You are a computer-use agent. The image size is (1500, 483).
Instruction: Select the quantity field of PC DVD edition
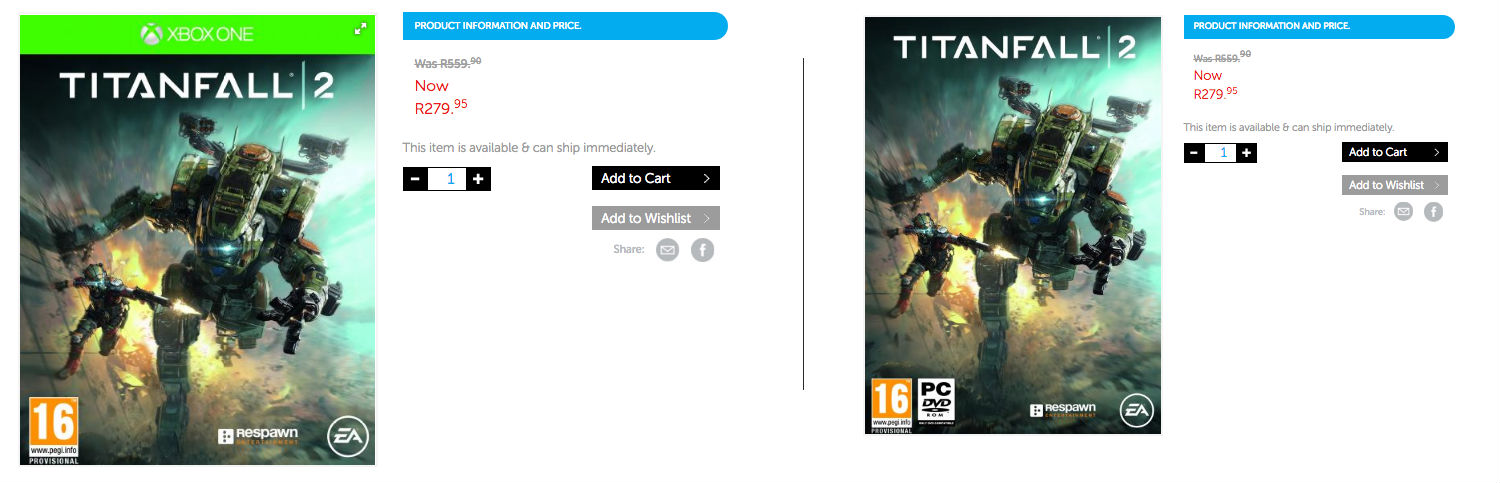(x=1220, y=153)
